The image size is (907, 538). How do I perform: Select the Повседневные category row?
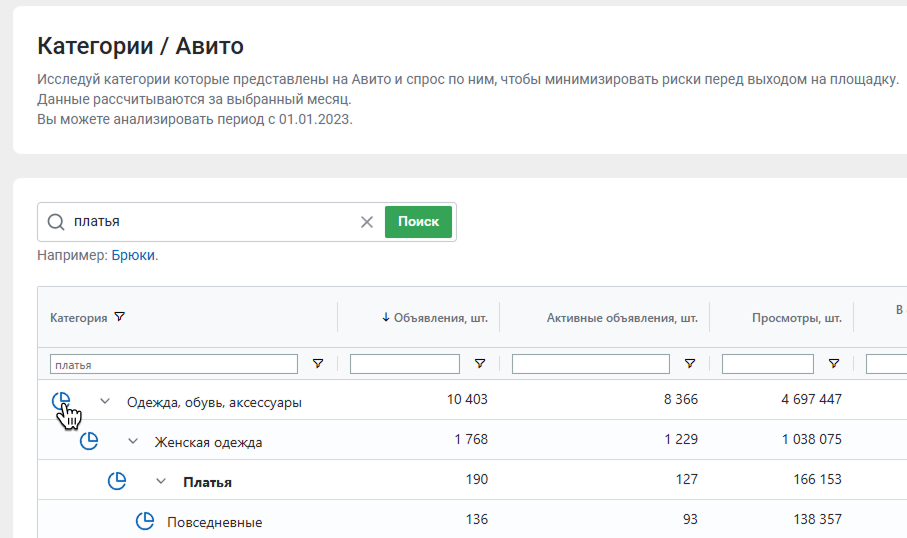[215, 522]
